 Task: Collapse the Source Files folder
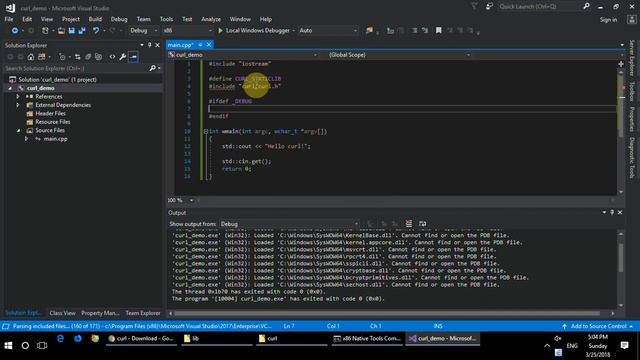[18, 131]
